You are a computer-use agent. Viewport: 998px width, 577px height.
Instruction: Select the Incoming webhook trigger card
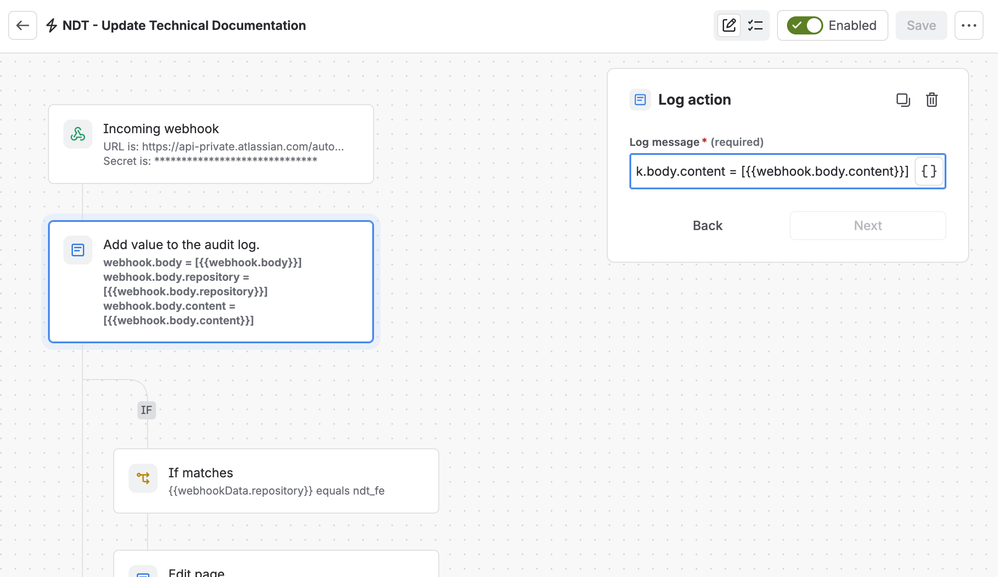(211, 144)
